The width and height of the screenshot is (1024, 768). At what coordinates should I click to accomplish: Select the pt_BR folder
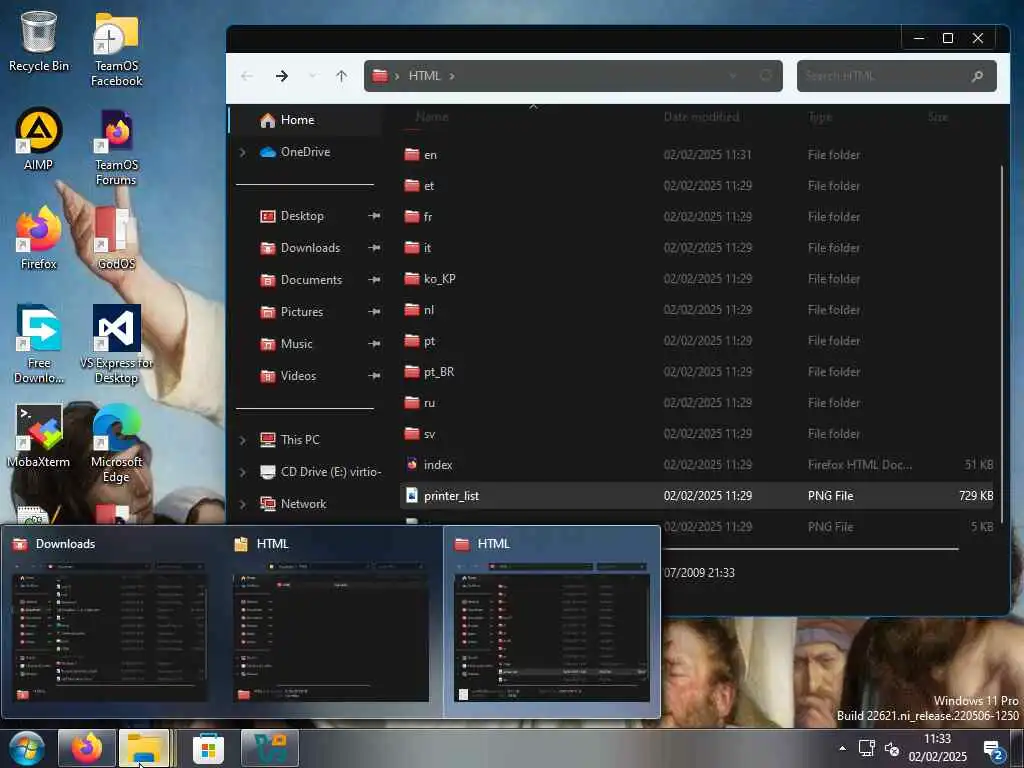(696, 372)
